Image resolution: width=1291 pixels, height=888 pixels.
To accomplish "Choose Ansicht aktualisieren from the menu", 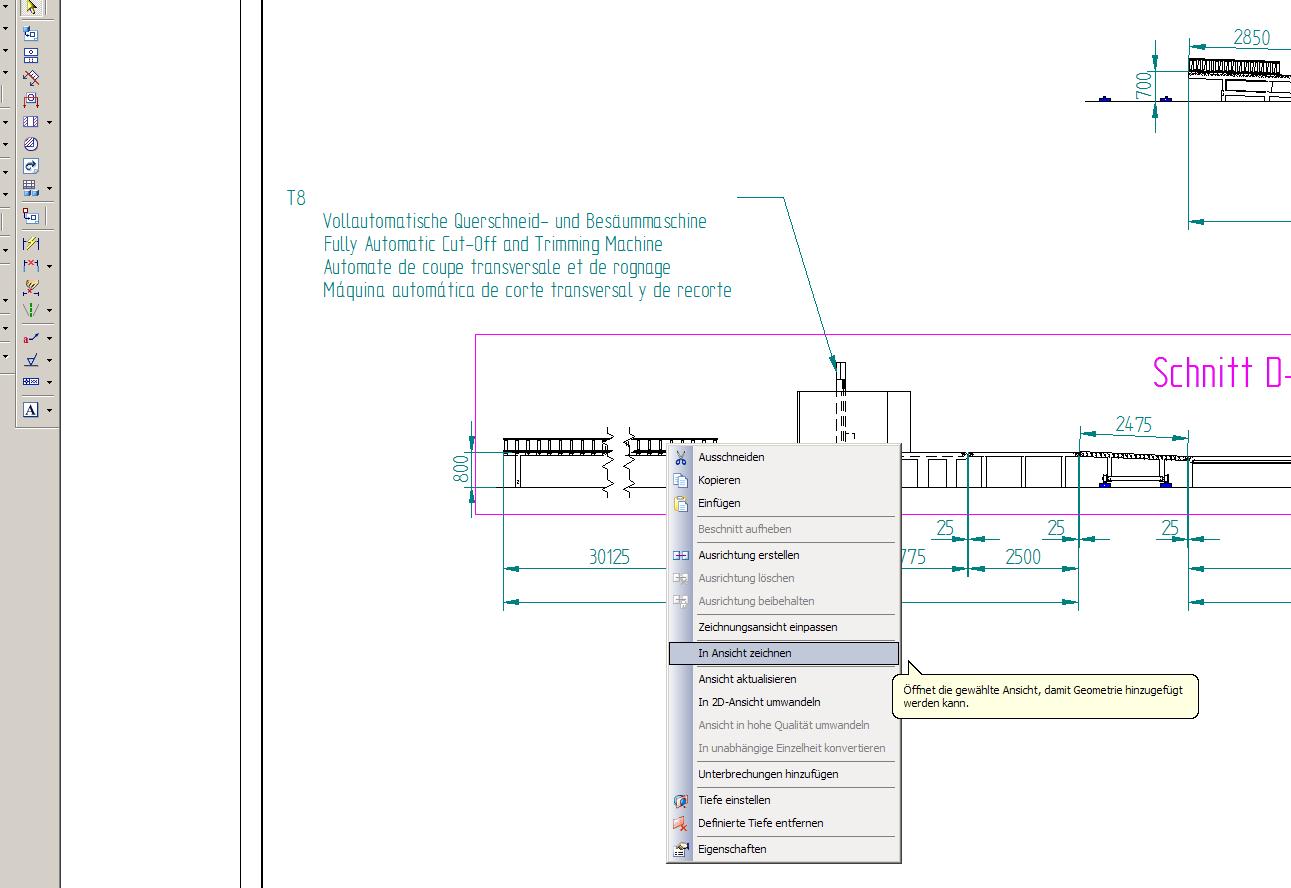I will [x=784, y=679].
